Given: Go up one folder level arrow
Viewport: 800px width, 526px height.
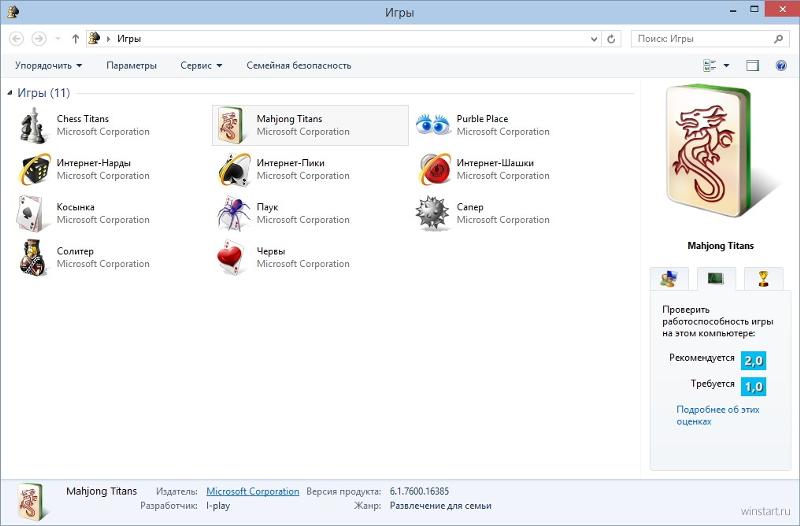Looking at the screenshot, I should point(76,39).
